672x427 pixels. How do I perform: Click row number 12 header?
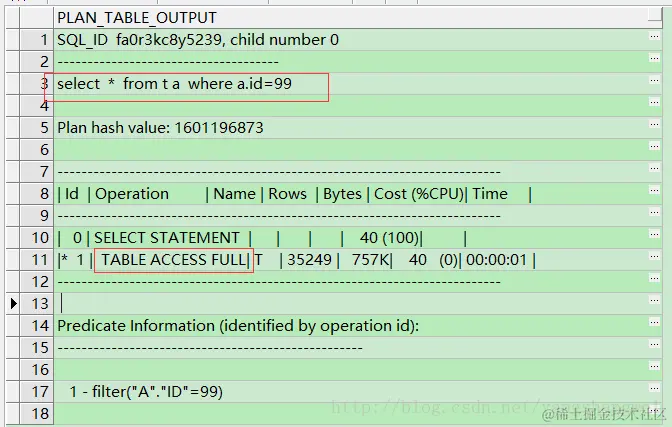pos(36,282)
